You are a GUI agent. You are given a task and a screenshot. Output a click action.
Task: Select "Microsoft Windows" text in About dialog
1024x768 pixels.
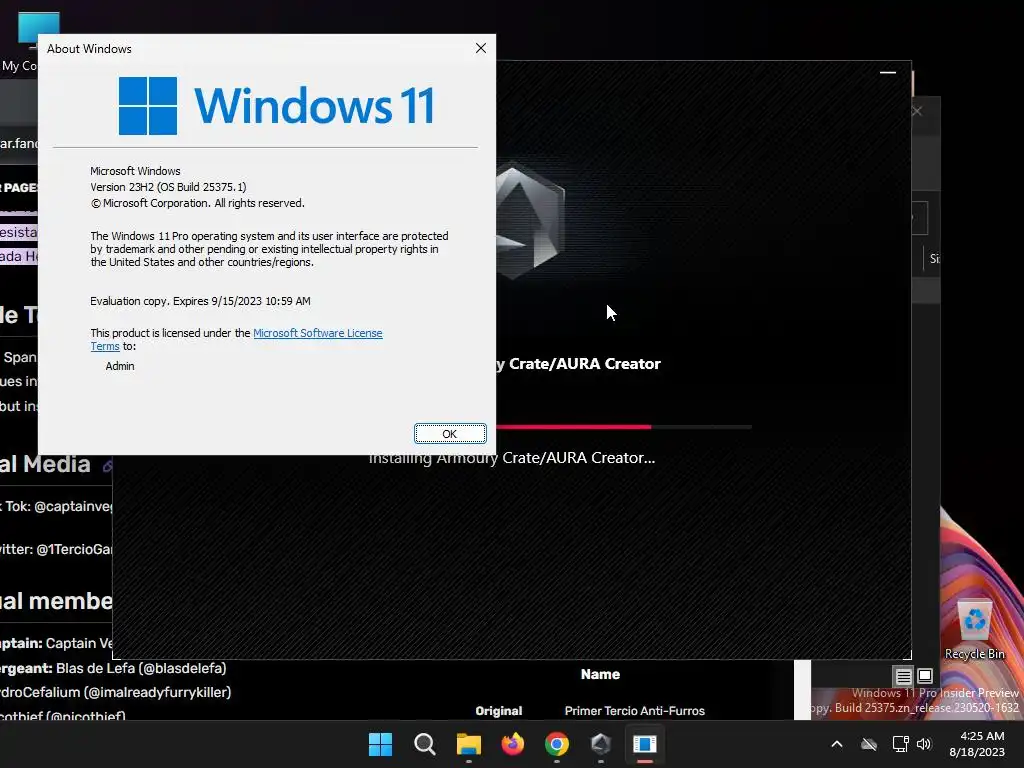click(135, 171)
